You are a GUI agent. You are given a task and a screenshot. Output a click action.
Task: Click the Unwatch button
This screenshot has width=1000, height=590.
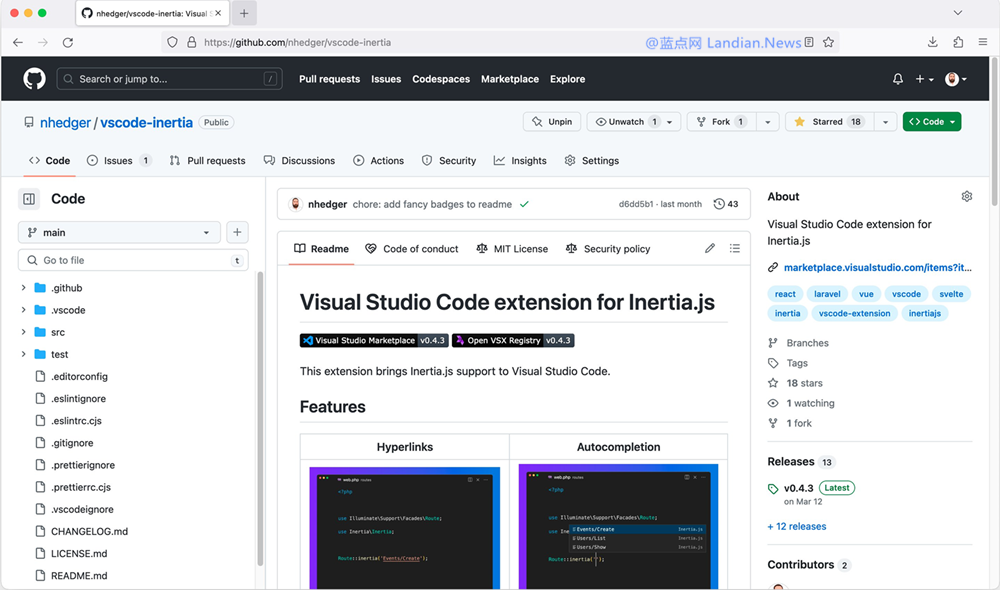coord(628,122)
